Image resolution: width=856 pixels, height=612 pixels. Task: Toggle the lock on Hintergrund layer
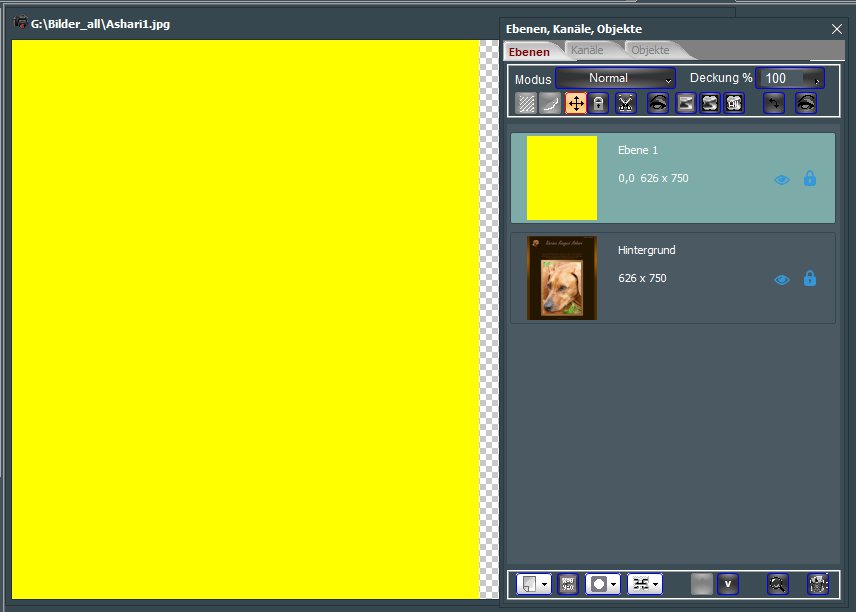810,279
